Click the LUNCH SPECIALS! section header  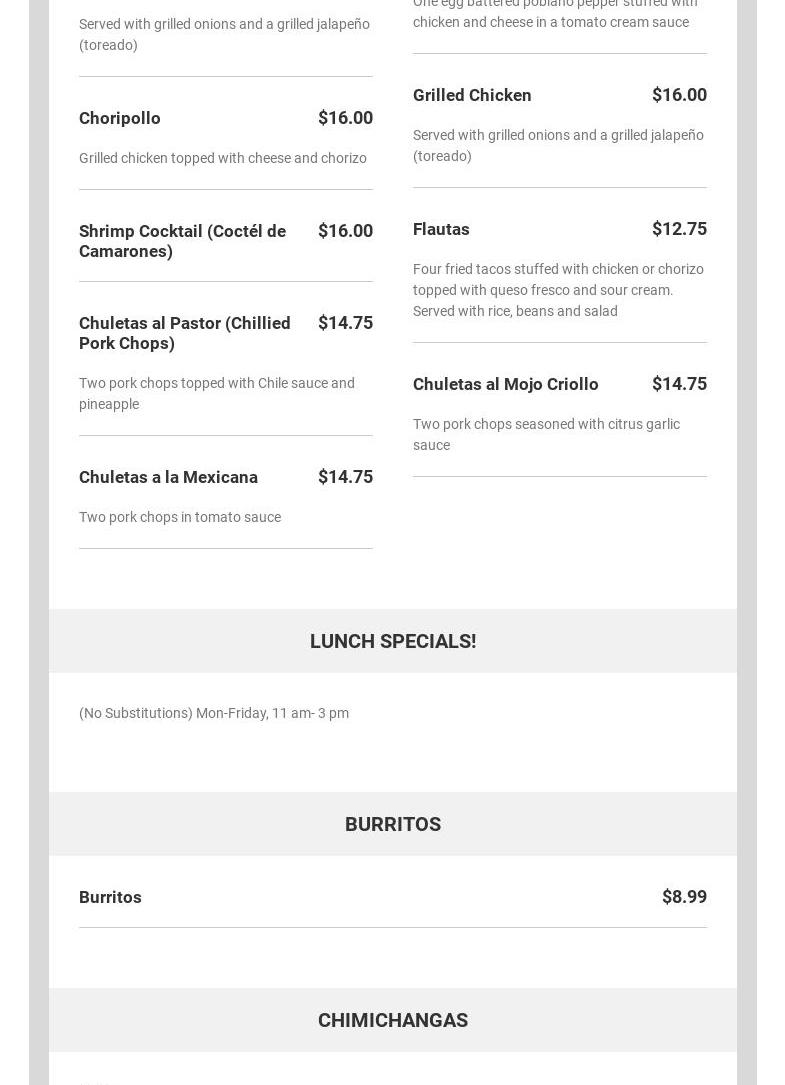pyautogui.click(x=392, y=641)
